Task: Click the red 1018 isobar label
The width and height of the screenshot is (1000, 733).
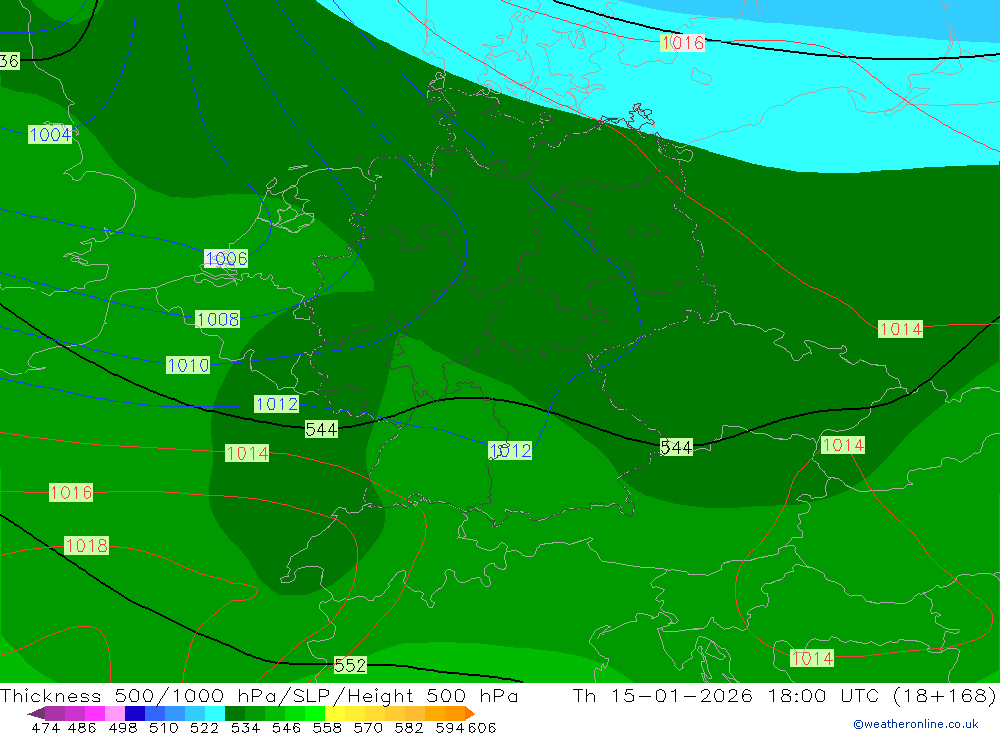Action: tap(87, 545)
